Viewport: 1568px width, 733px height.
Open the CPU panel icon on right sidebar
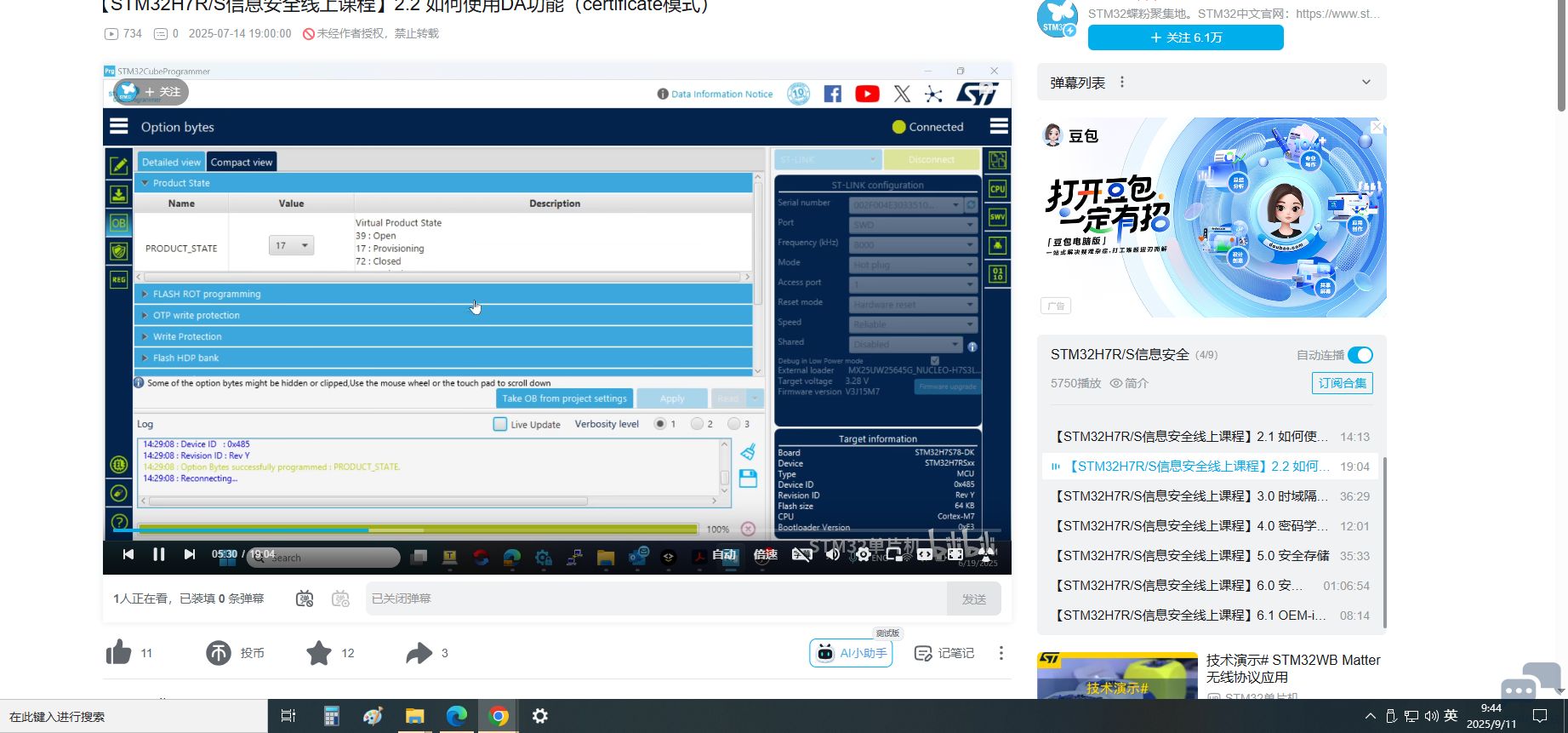998,188
